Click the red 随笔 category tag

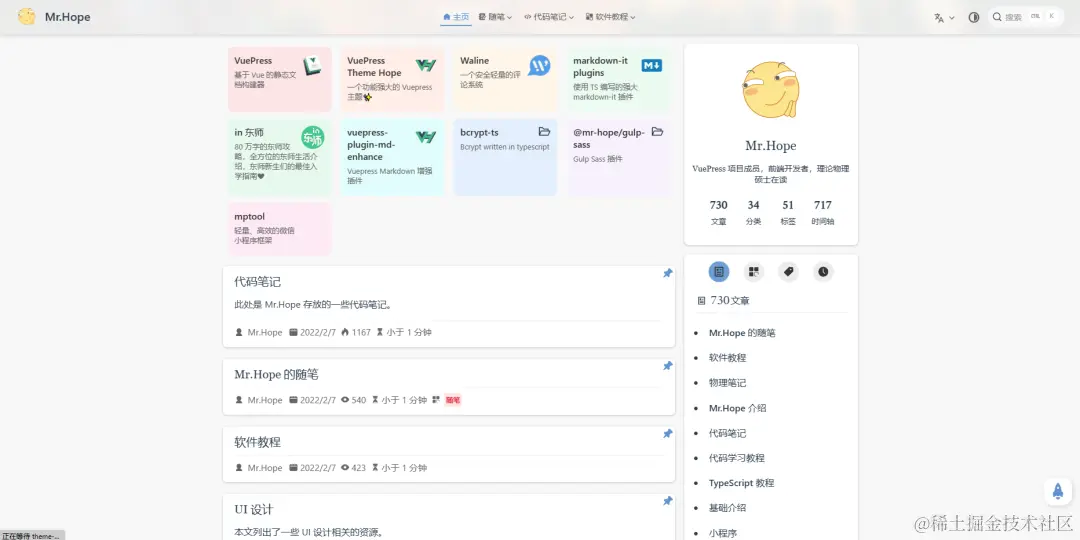coord(453,400)
